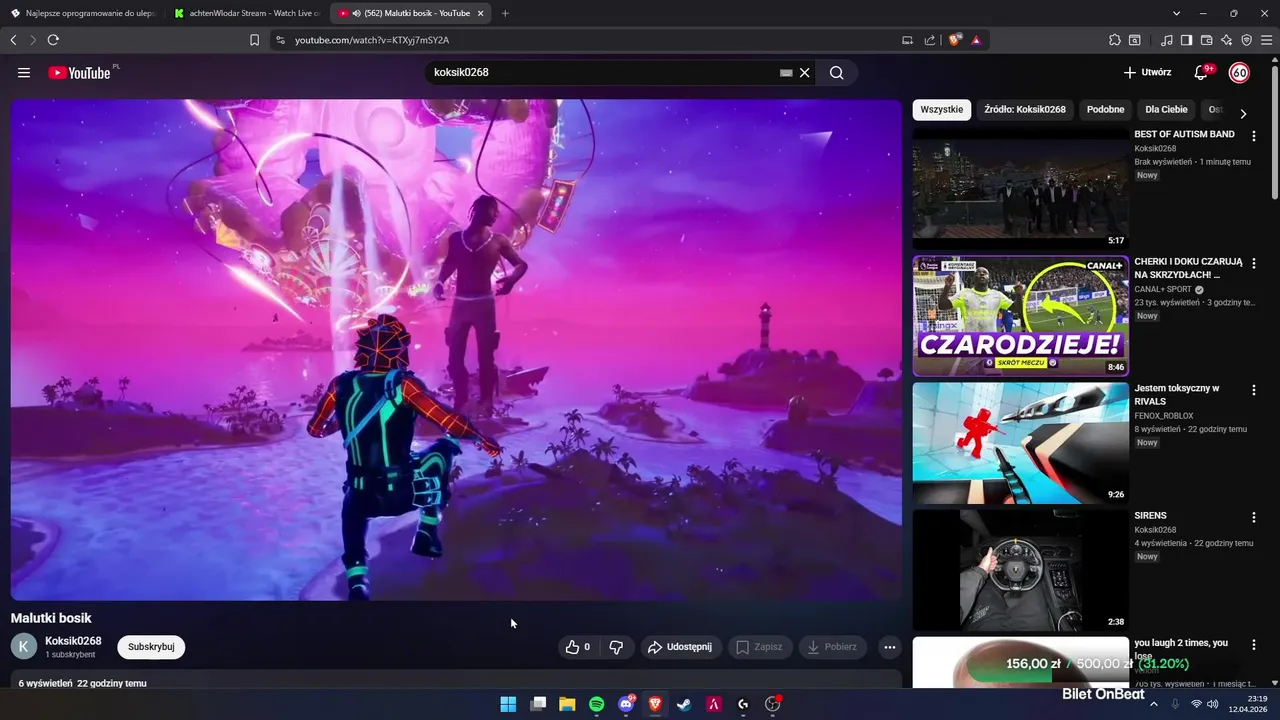Open the Brave Wallet icon
The width and height of the screenshot is (1280, 720).
1206,40
